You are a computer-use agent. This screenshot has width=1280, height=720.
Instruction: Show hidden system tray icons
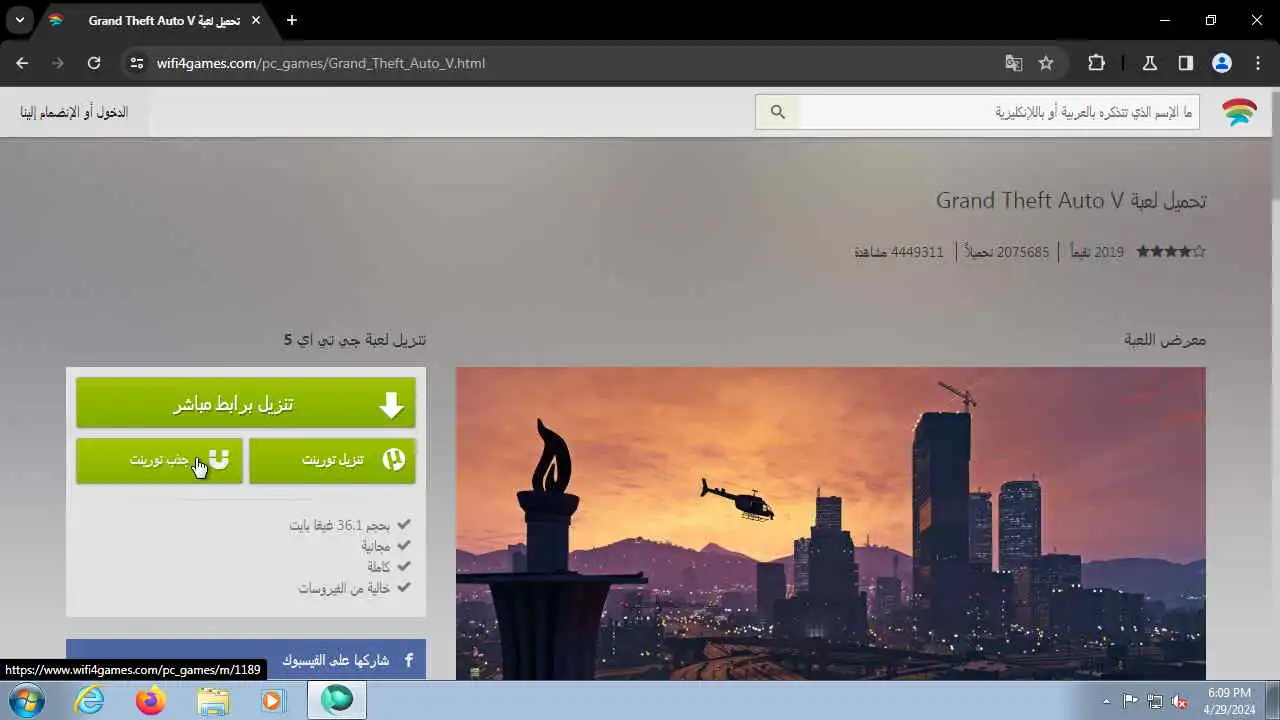tap(1106, 701)
